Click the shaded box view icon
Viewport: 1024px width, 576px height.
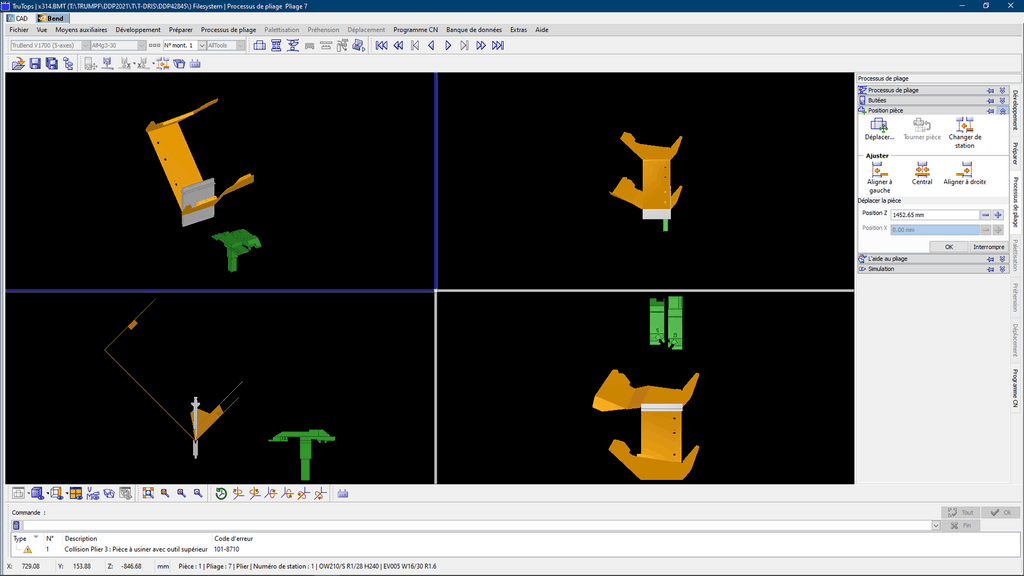(37, 494)
